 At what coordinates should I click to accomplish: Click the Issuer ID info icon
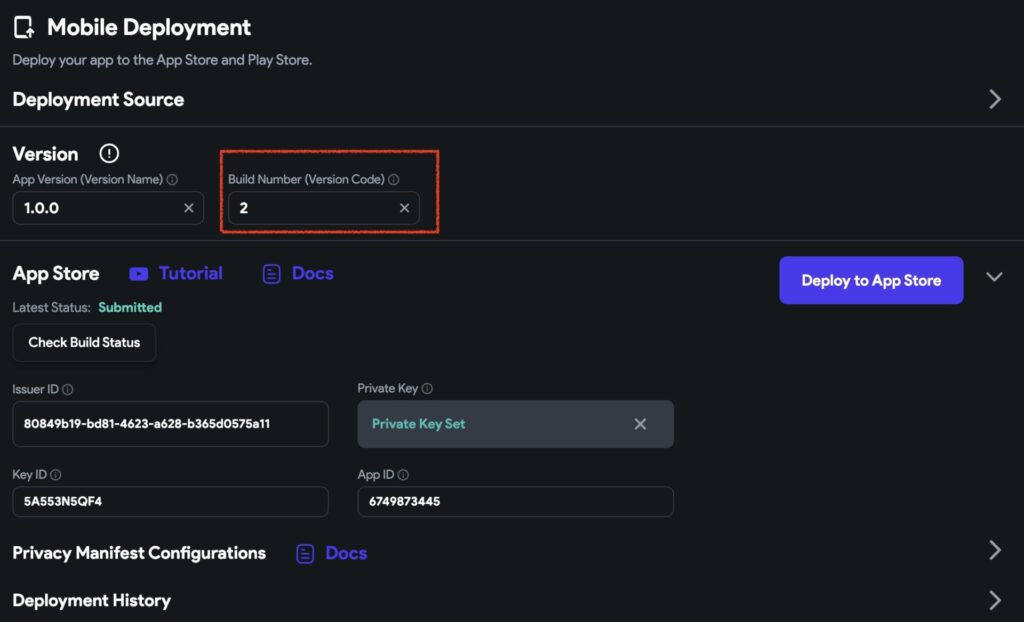point(67,389)
